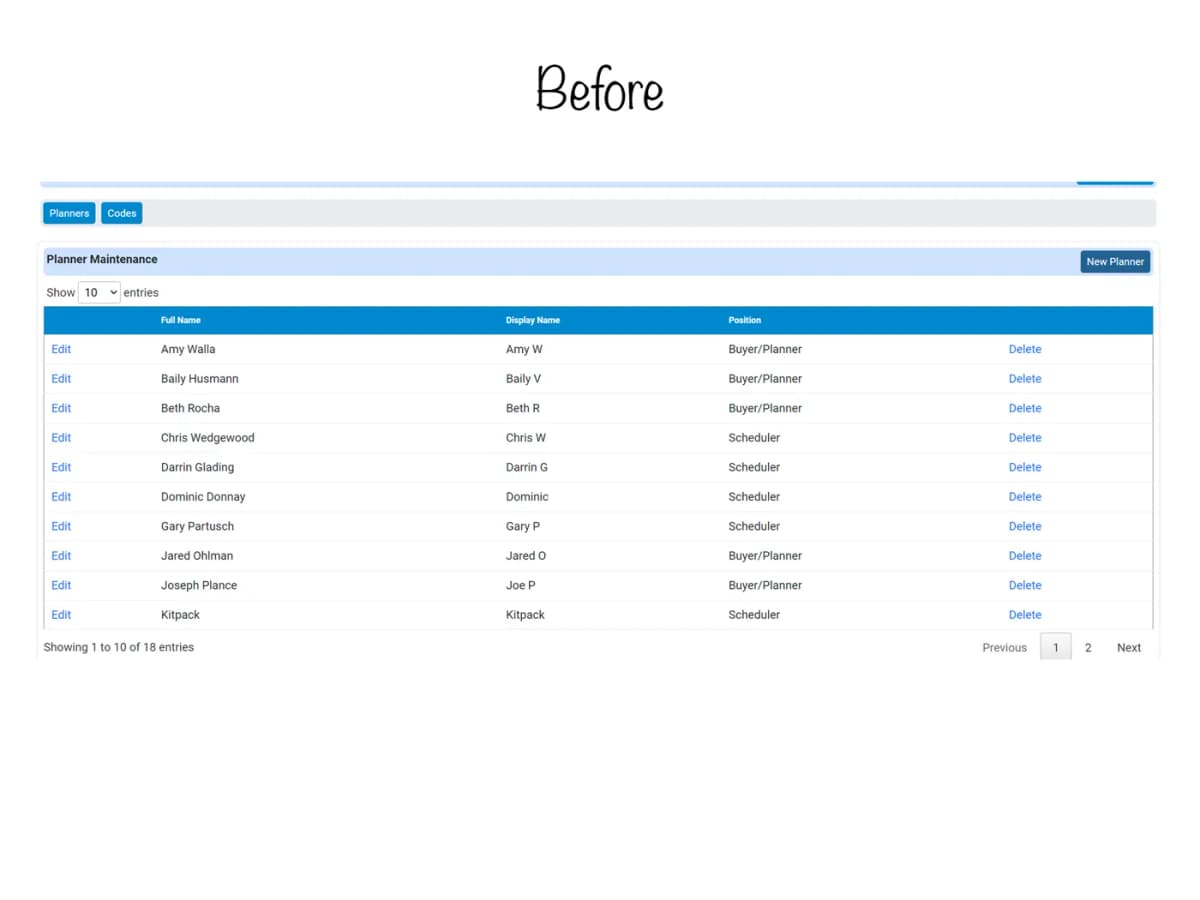1200x900 pixels.
Task: Delete the Gary Partusch scheduler
Action: 1025,526
